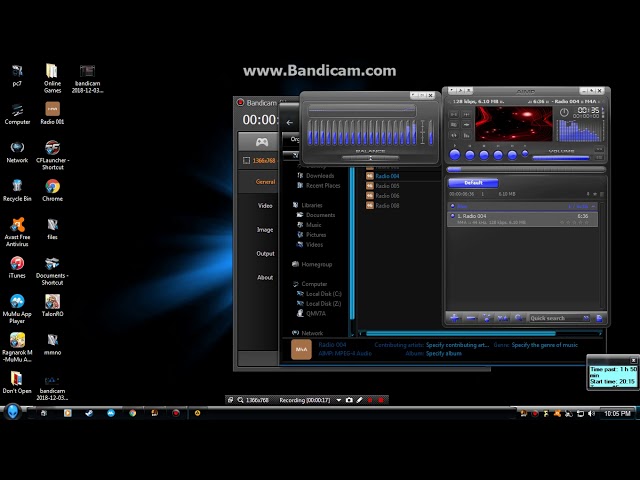Open the Bandicam Image tab
The image size is (640, 480).
265,230
